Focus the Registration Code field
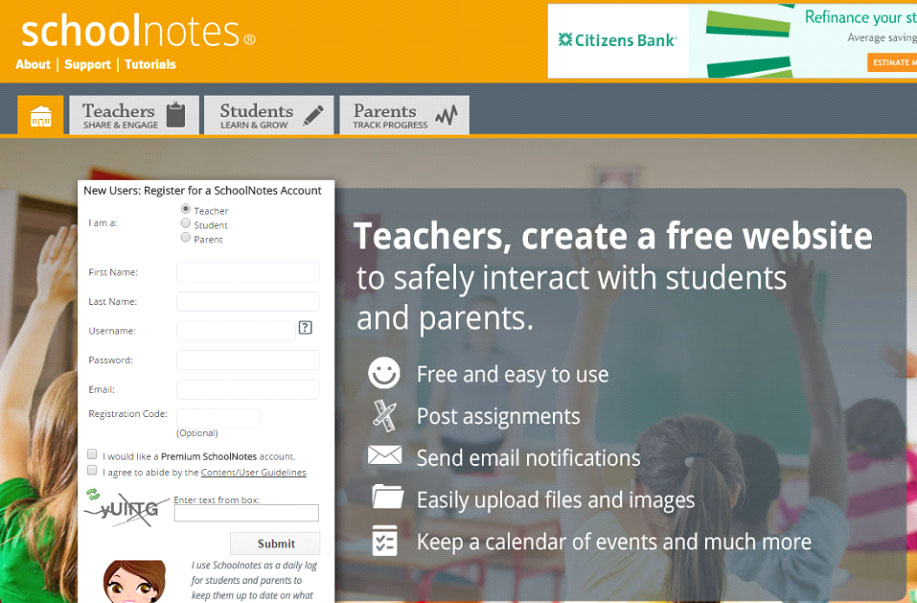This screenshot has height=603, width=917. tap(218, 418)
